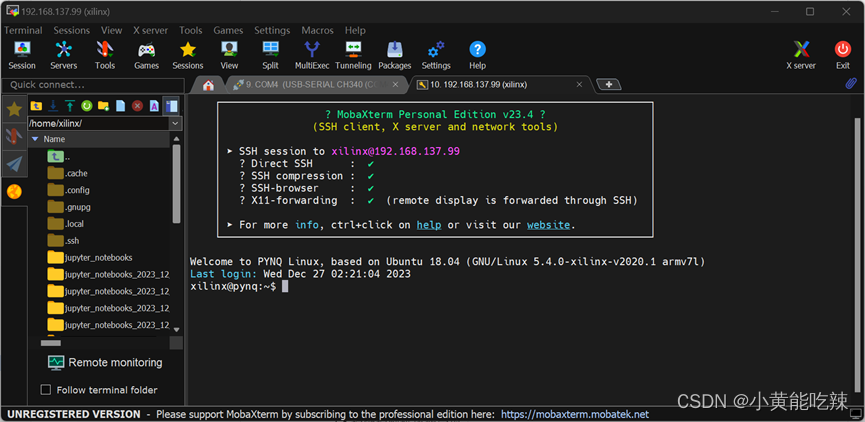Click the red delete icon in SFTP toolbar
The height and width of the screenshot is (422, 865).
pyautogui.click(x=137, y=106)
